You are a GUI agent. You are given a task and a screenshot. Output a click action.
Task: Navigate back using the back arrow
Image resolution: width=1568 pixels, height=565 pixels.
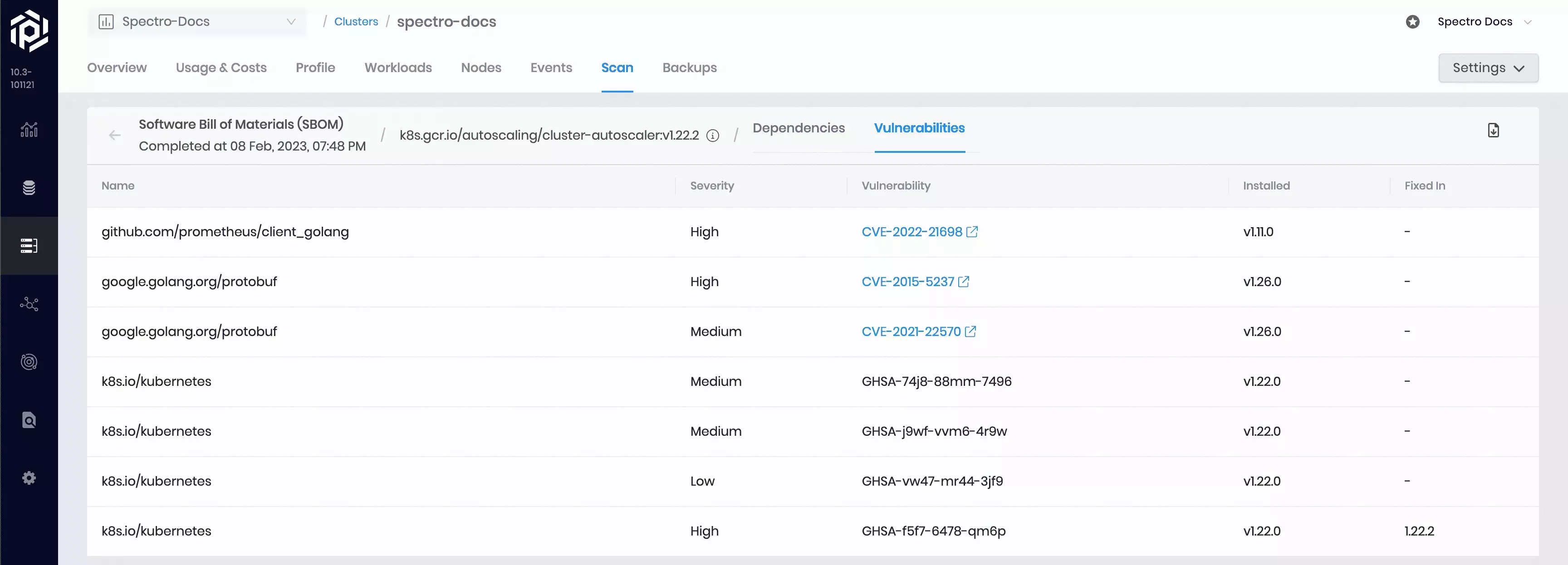click(114, 135)
